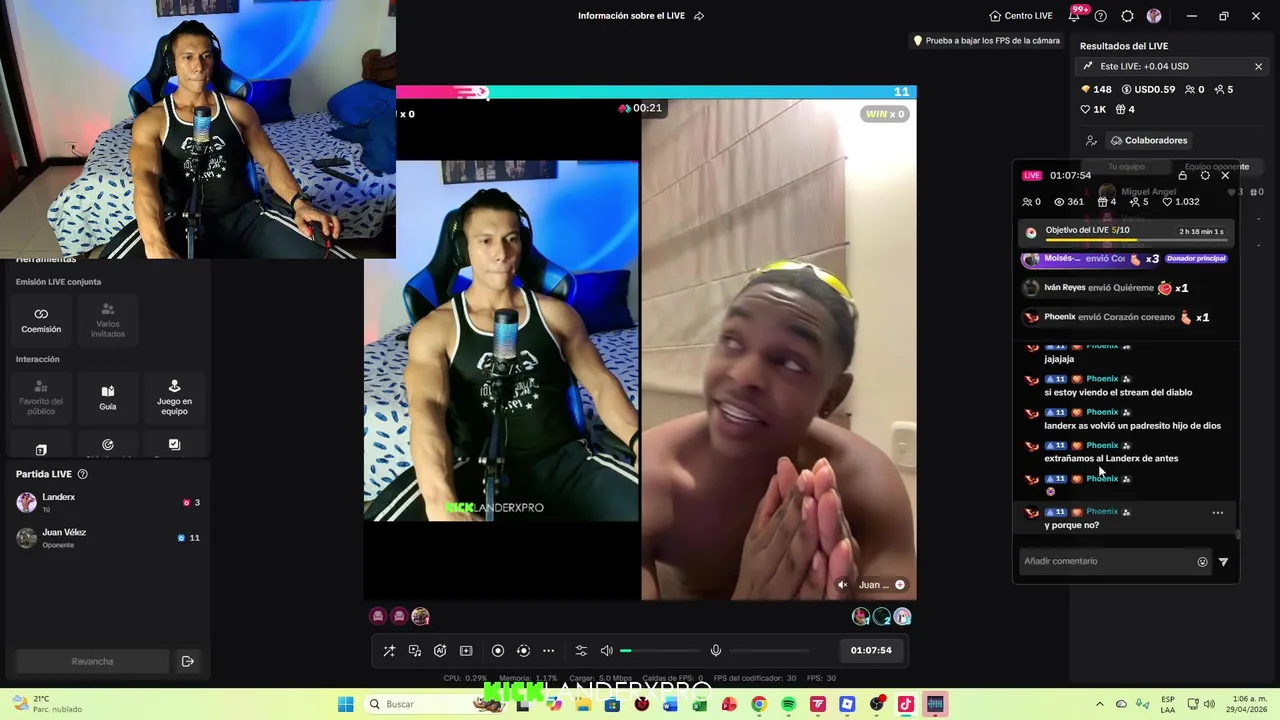This screenshot has height=720, width=1280.
Task: Open the audio mixer settings sliders icon
Action: (x=581, y=651)
